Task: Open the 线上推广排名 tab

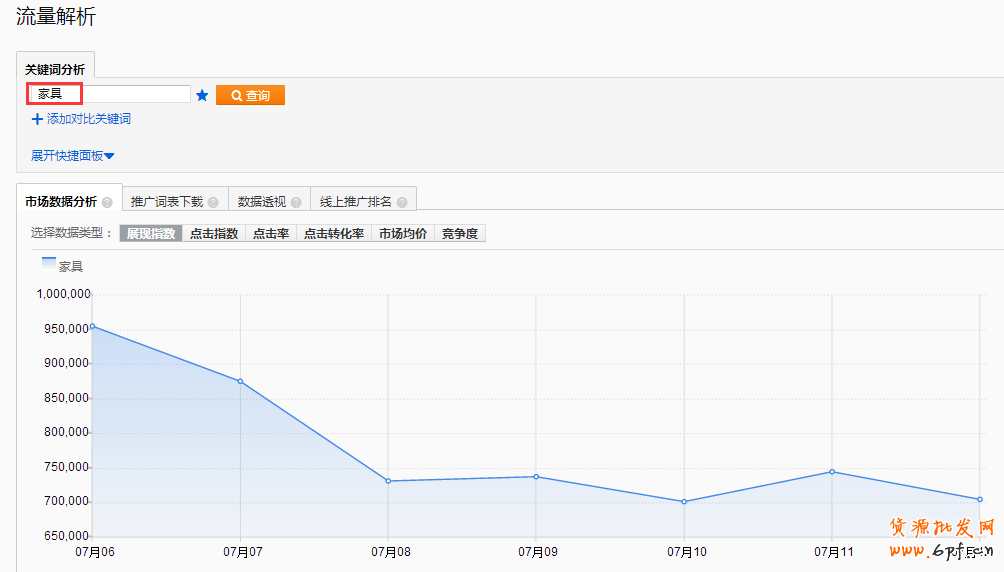Action: point(355,201)
